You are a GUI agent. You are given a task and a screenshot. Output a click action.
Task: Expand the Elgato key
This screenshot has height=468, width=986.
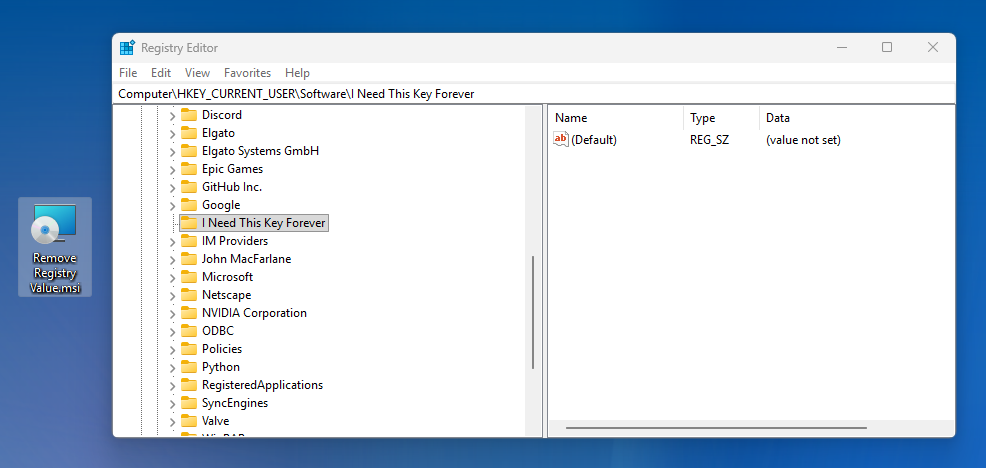coord(172,133)
